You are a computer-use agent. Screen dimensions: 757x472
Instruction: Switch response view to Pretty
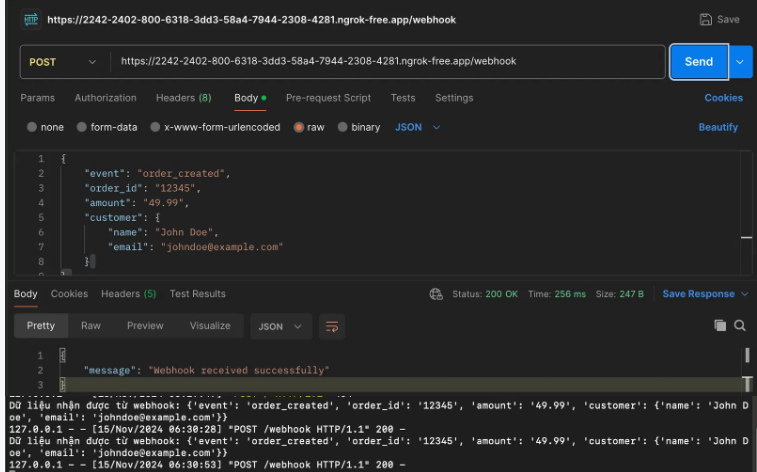(x=41, y=326)
